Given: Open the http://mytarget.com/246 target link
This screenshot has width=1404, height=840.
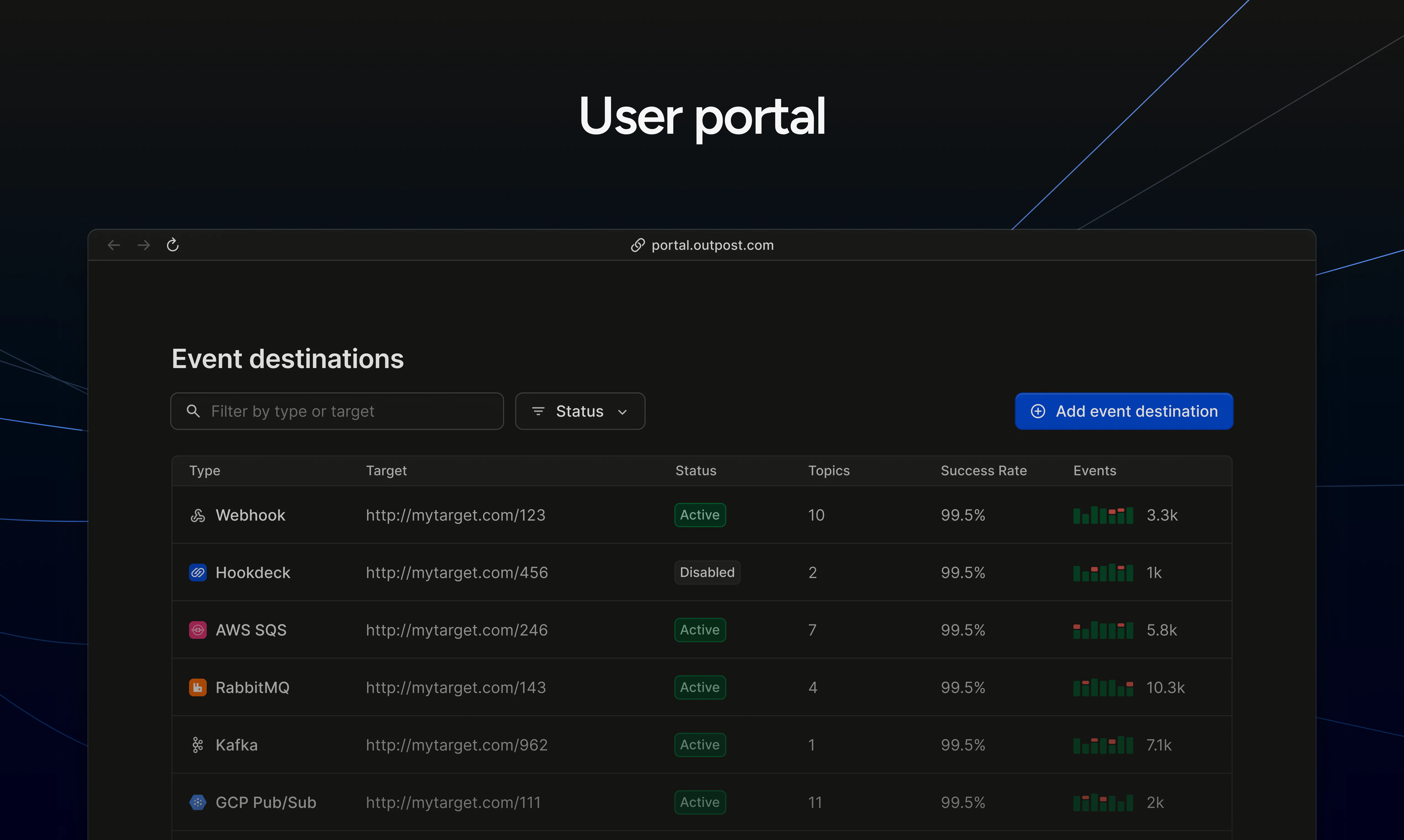Looking at the screenshot, I should coord(456,630).
